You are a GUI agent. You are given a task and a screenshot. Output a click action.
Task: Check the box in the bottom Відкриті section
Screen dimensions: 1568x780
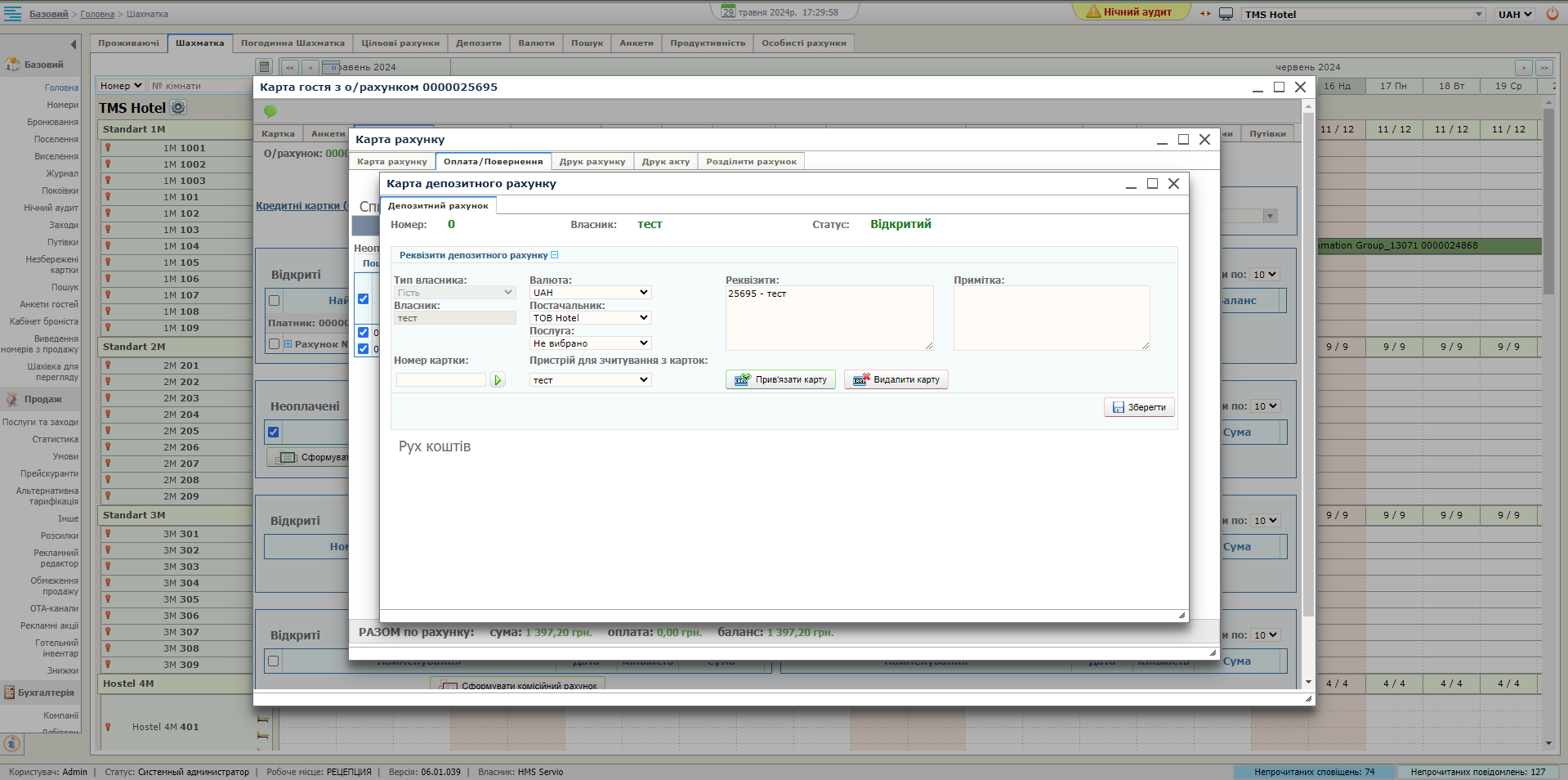tap(274, 661)
